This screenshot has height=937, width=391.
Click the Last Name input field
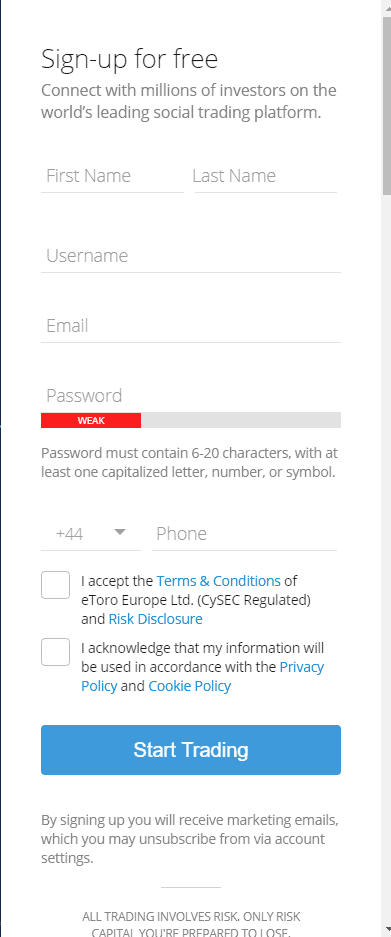[265, 176]
